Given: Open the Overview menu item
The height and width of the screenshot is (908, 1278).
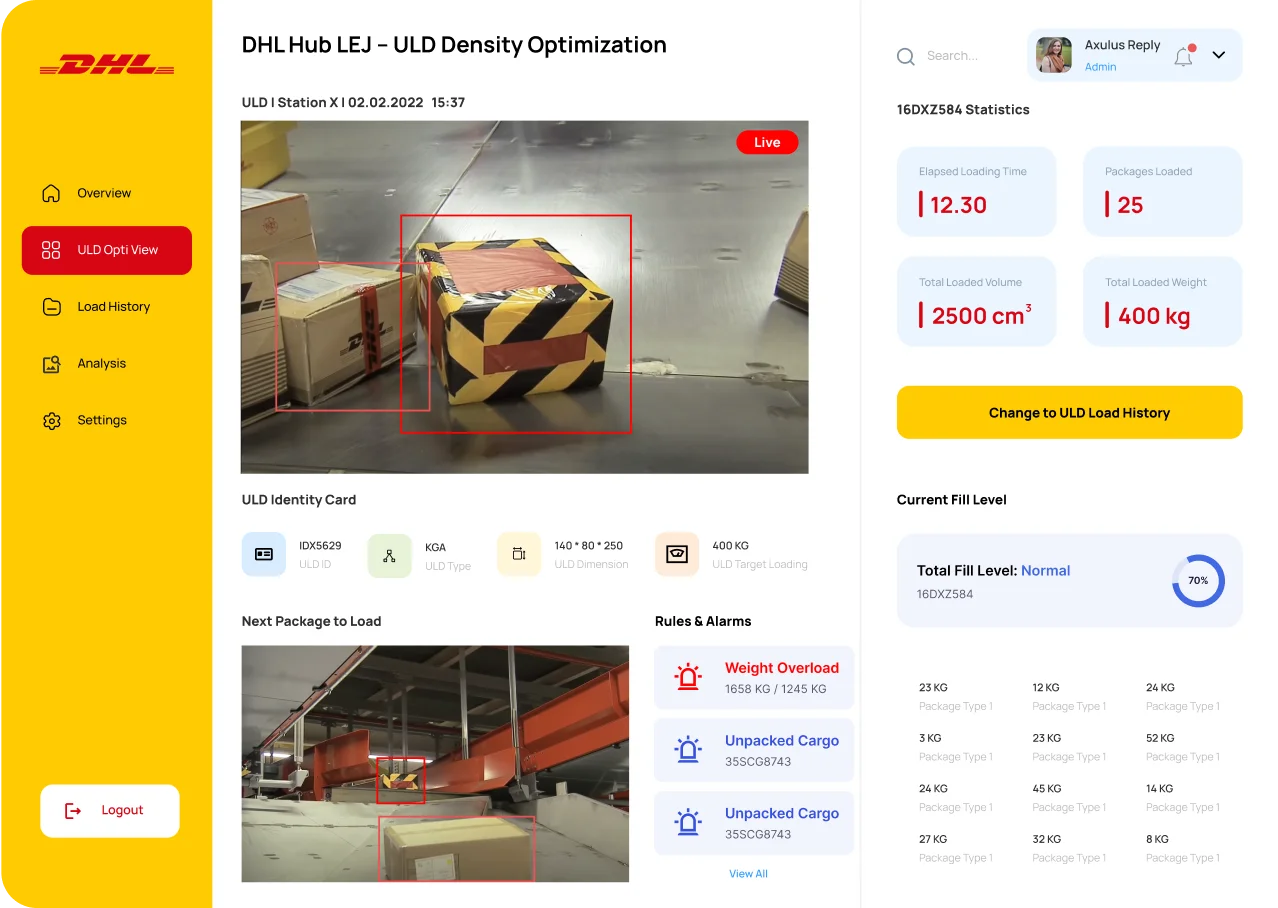Looking at the screenshot, I should coord(104,193).
